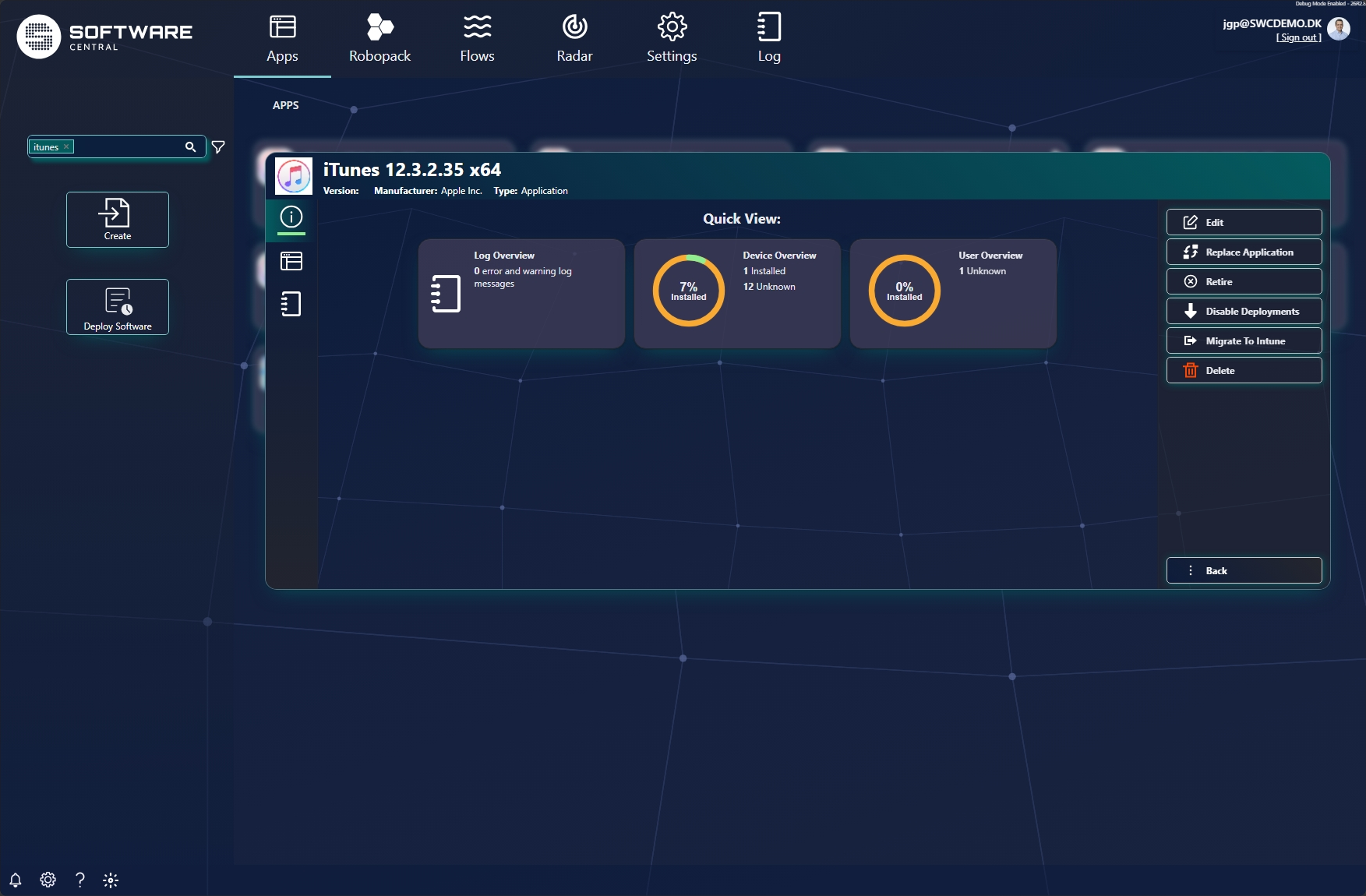Retire the iTunes application
The image size is (1366, 896).
point(1244,281)
